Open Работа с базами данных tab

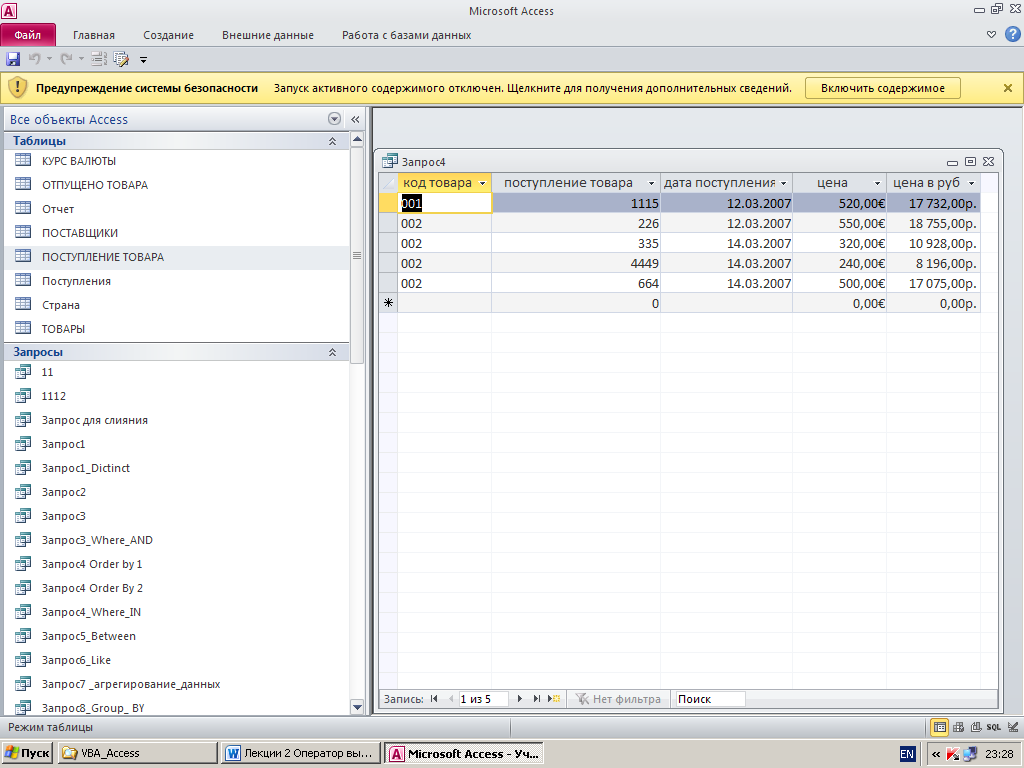coord(406,35)
